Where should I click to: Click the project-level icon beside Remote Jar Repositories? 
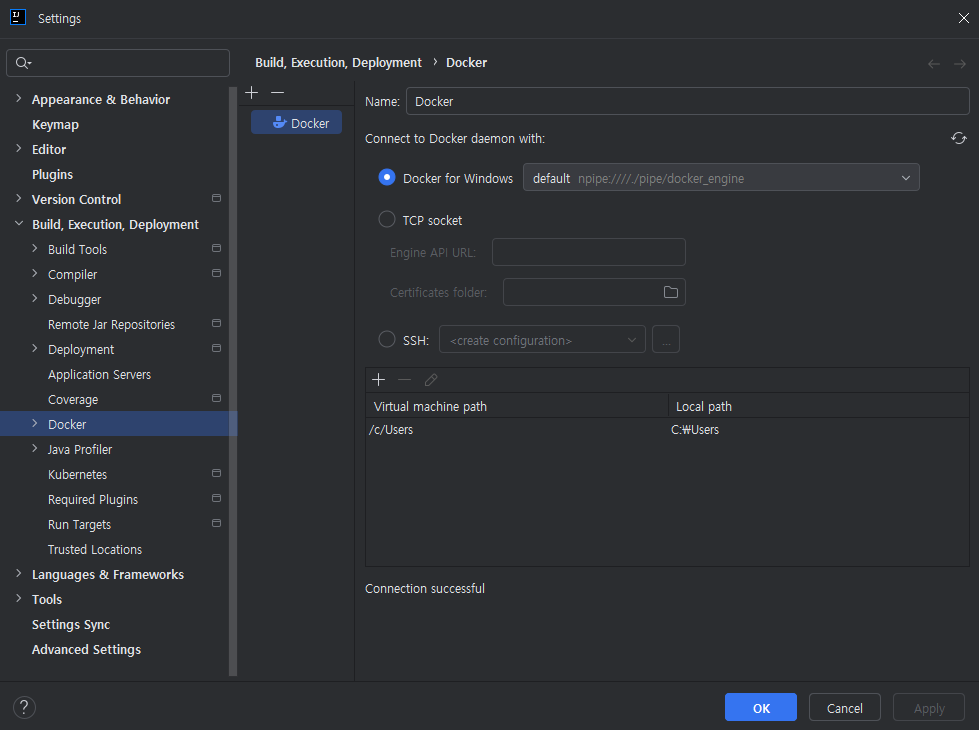pyautogui.click(x=217, y=323)
